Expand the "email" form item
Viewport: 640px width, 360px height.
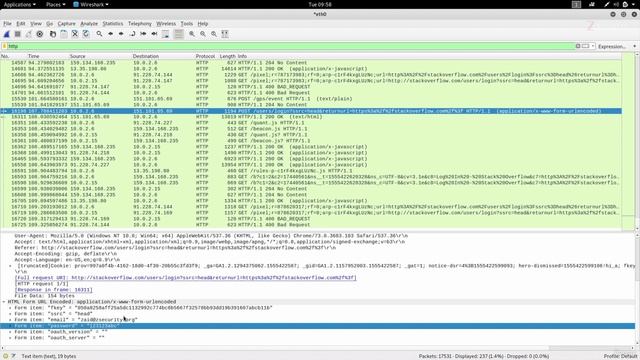[x=10, y=320]
